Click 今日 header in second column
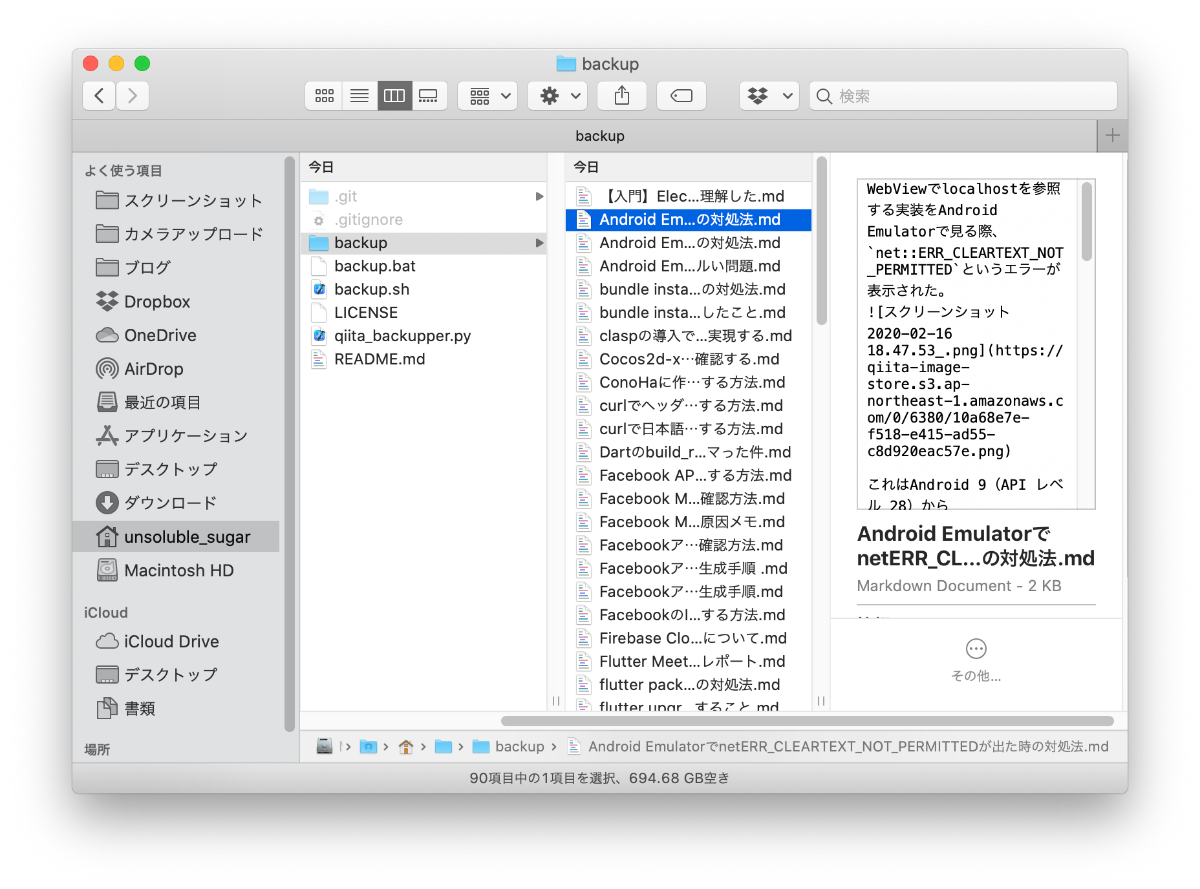 587,166
